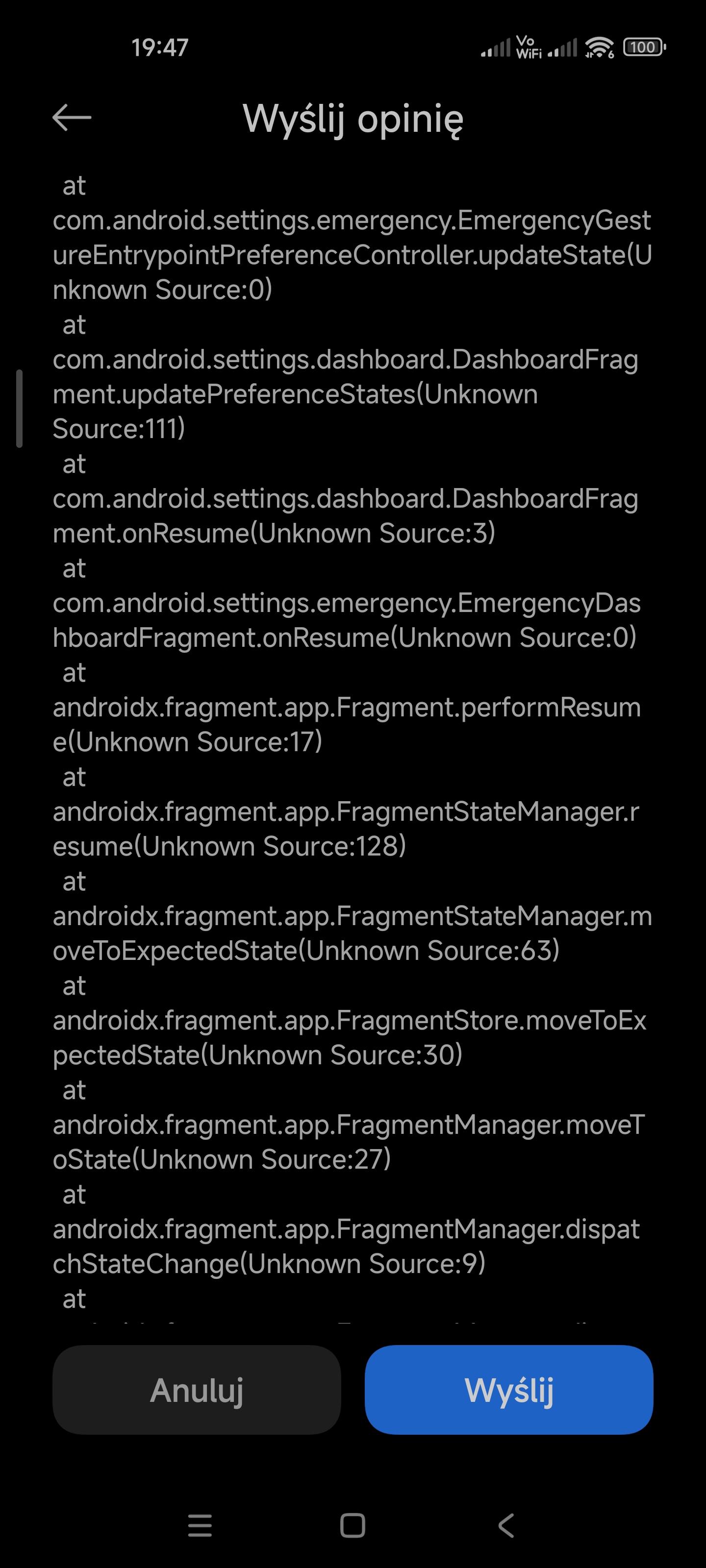Tap the "Wyślij opinię" page title
This screenshot has width=706, height=1568.
353,118
